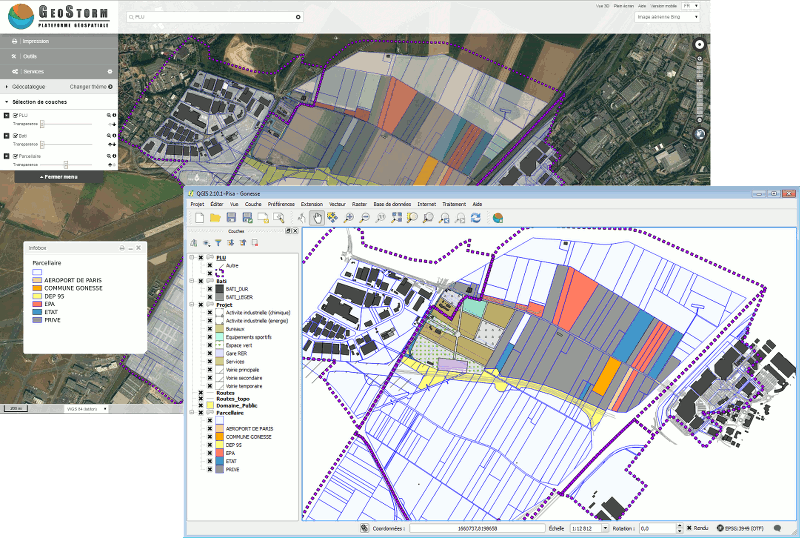Screen dimensions: 800x538
Task: Click Zoom to Selection icon
Action: 412,218
